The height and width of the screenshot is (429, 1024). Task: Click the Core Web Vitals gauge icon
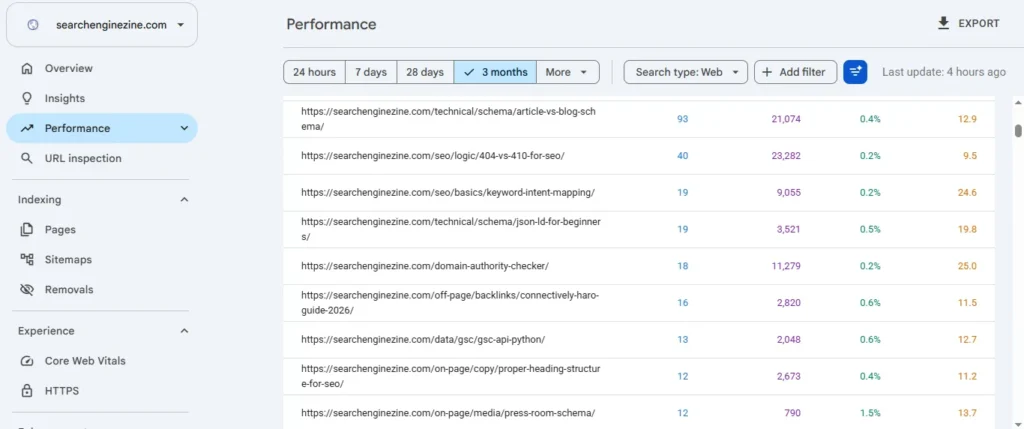point(27,360)
